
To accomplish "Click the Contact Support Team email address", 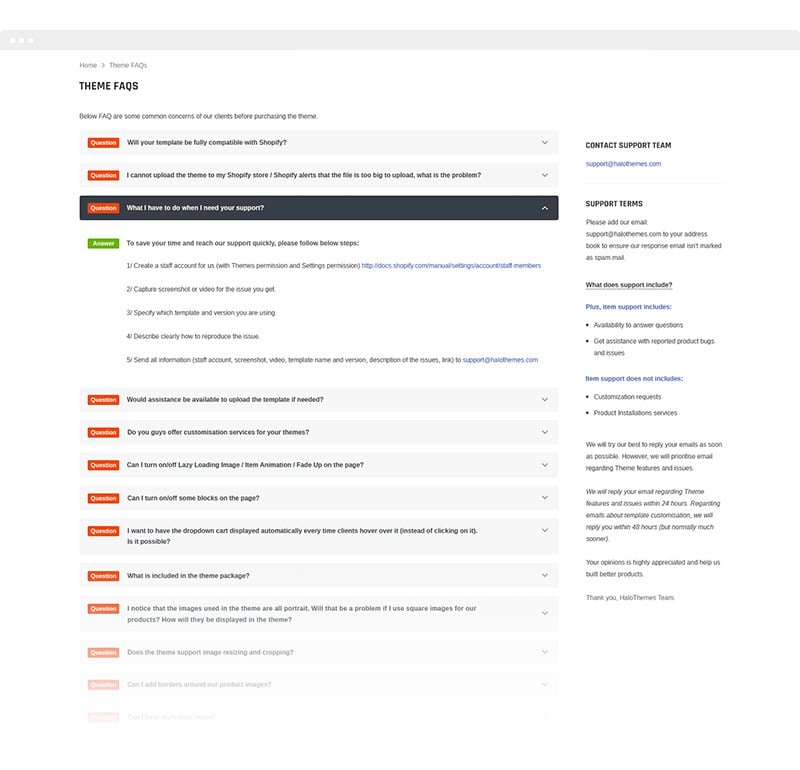I will 623,164.
